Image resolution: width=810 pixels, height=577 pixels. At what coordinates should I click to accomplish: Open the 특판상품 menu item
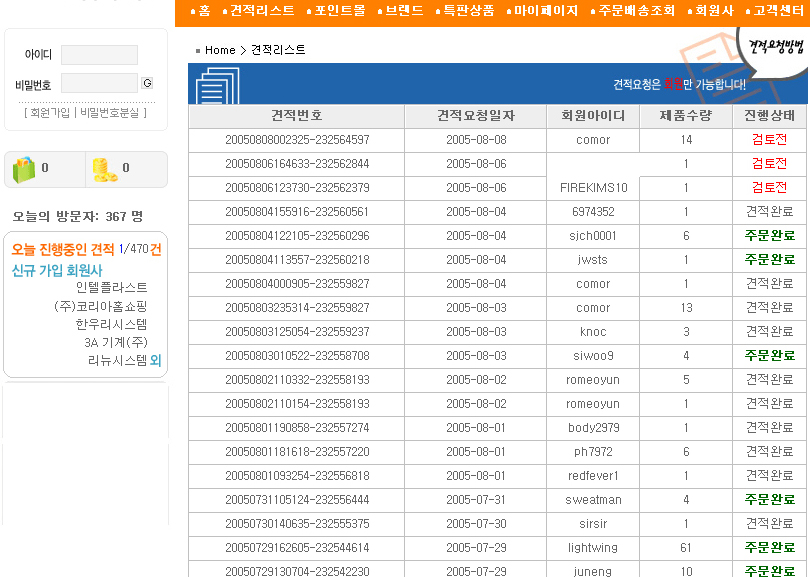tap(468, 11)
